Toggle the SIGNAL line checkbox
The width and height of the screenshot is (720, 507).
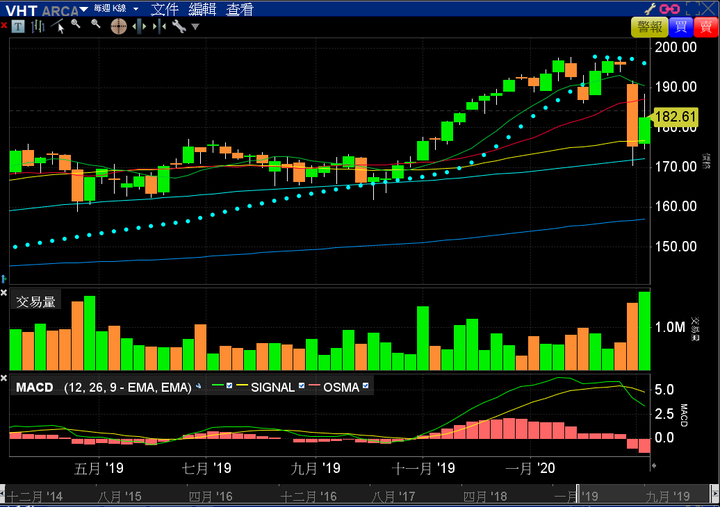coord(302,386)
